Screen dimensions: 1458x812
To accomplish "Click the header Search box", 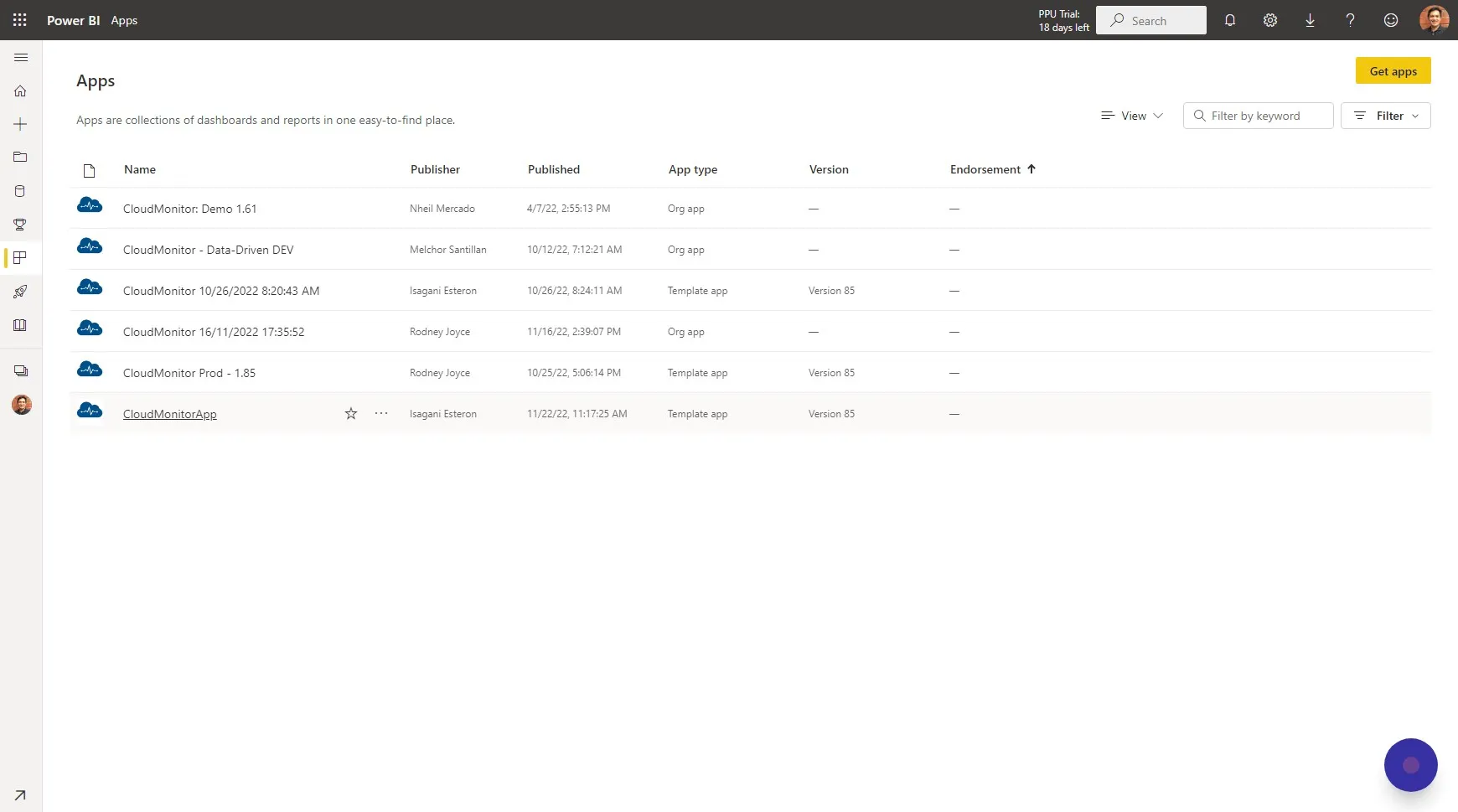I will 1151,20.
